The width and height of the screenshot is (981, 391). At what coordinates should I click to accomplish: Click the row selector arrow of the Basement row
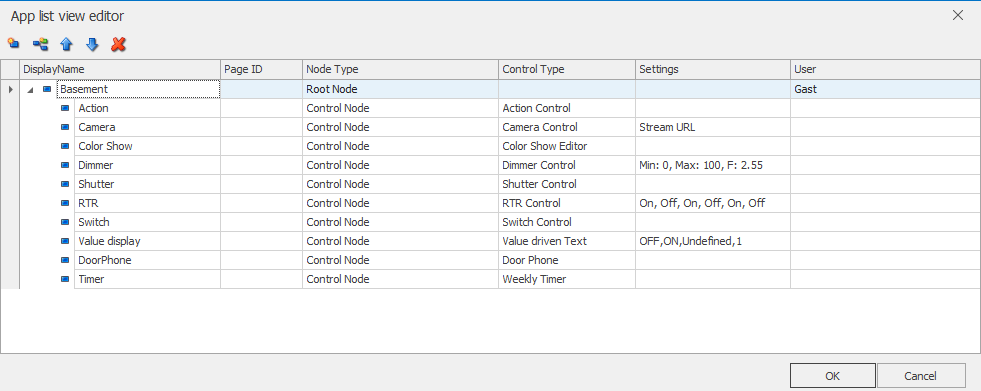tap(10, 89)
